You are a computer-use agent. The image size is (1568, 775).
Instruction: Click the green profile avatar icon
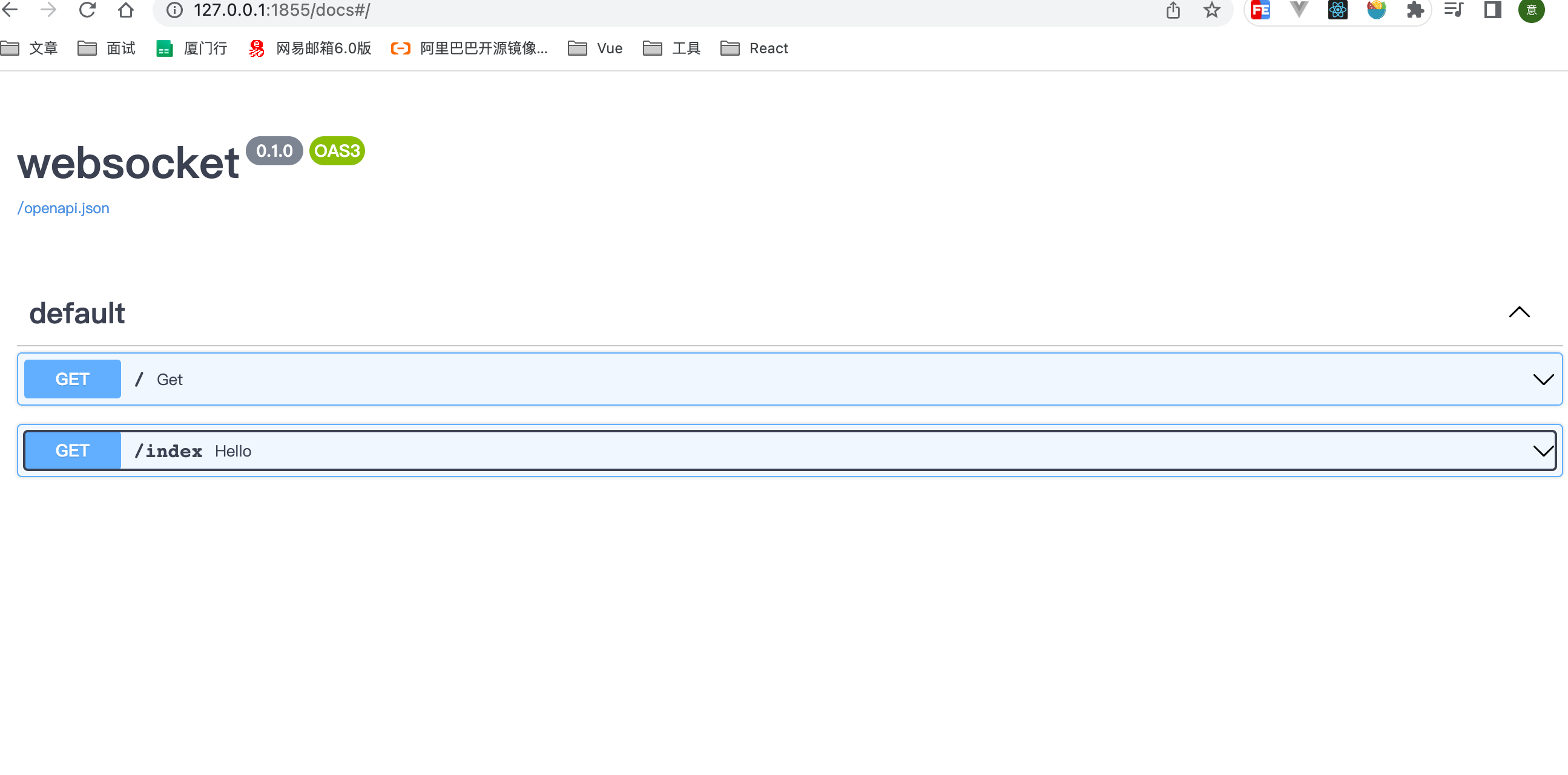pyautogui.click(x=1532, y=10)
